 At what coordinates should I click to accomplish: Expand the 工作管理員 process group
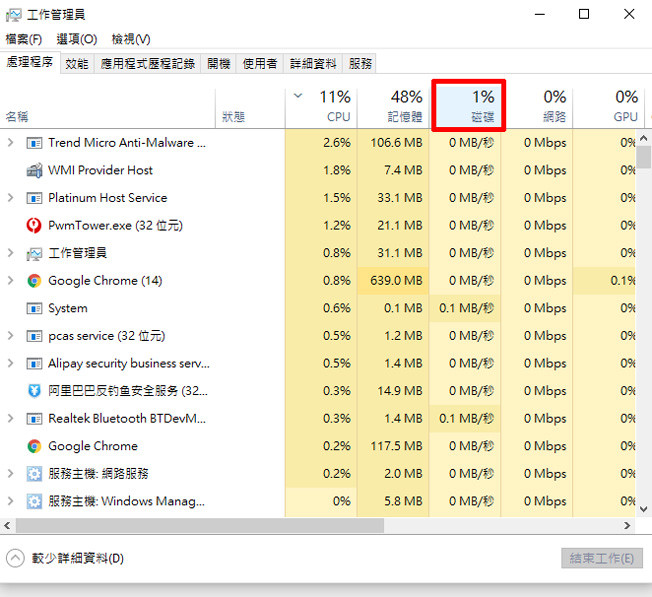[x=10, y=253]
